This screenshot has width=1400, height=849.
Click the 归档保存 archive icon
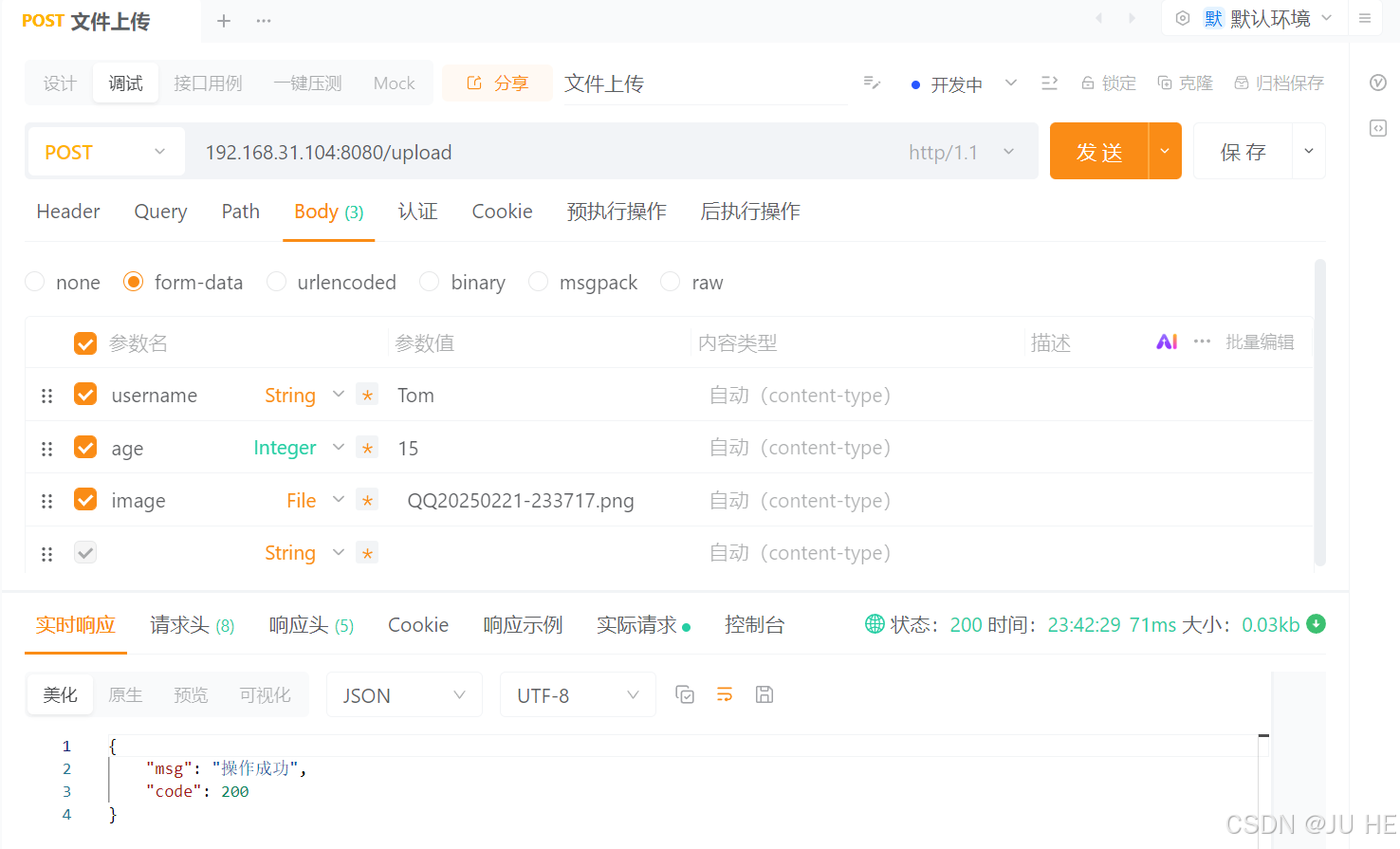click(1242, 83)
